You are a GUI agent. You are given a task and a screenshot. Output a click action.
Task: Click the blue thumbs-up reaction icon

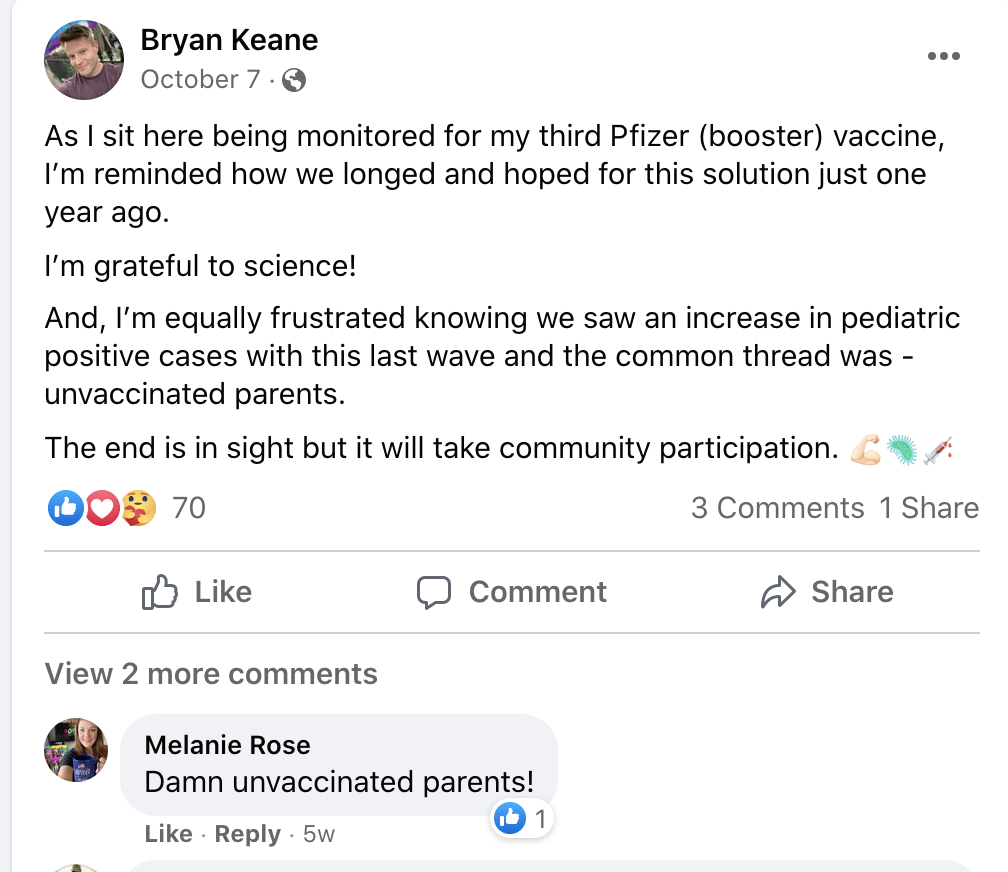pos(66,509)
